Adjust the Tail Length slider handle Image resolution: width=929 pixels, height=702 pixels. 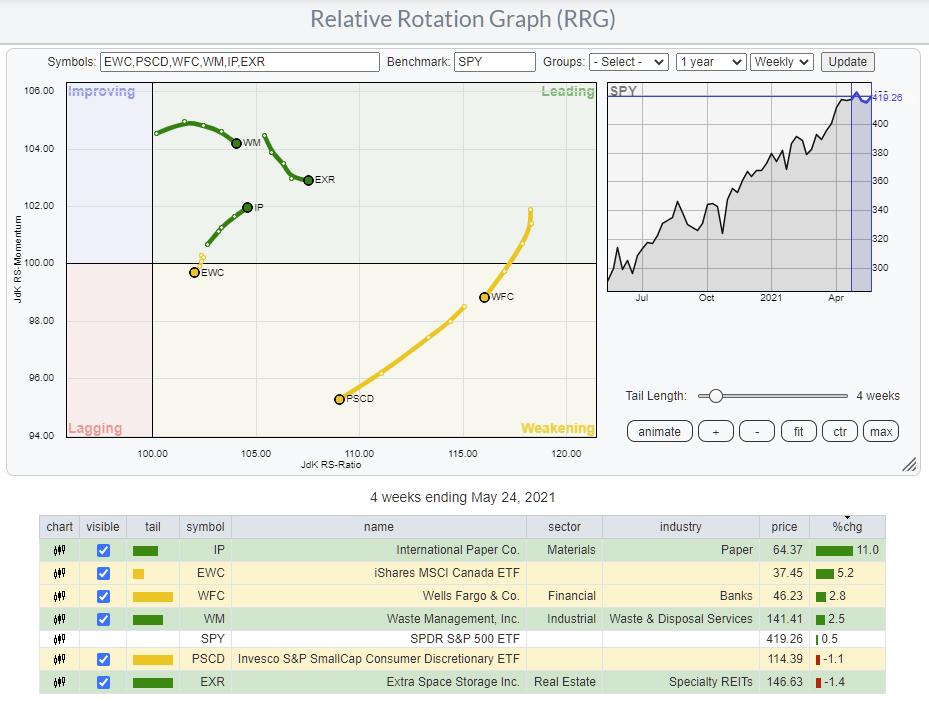(716, 396)
